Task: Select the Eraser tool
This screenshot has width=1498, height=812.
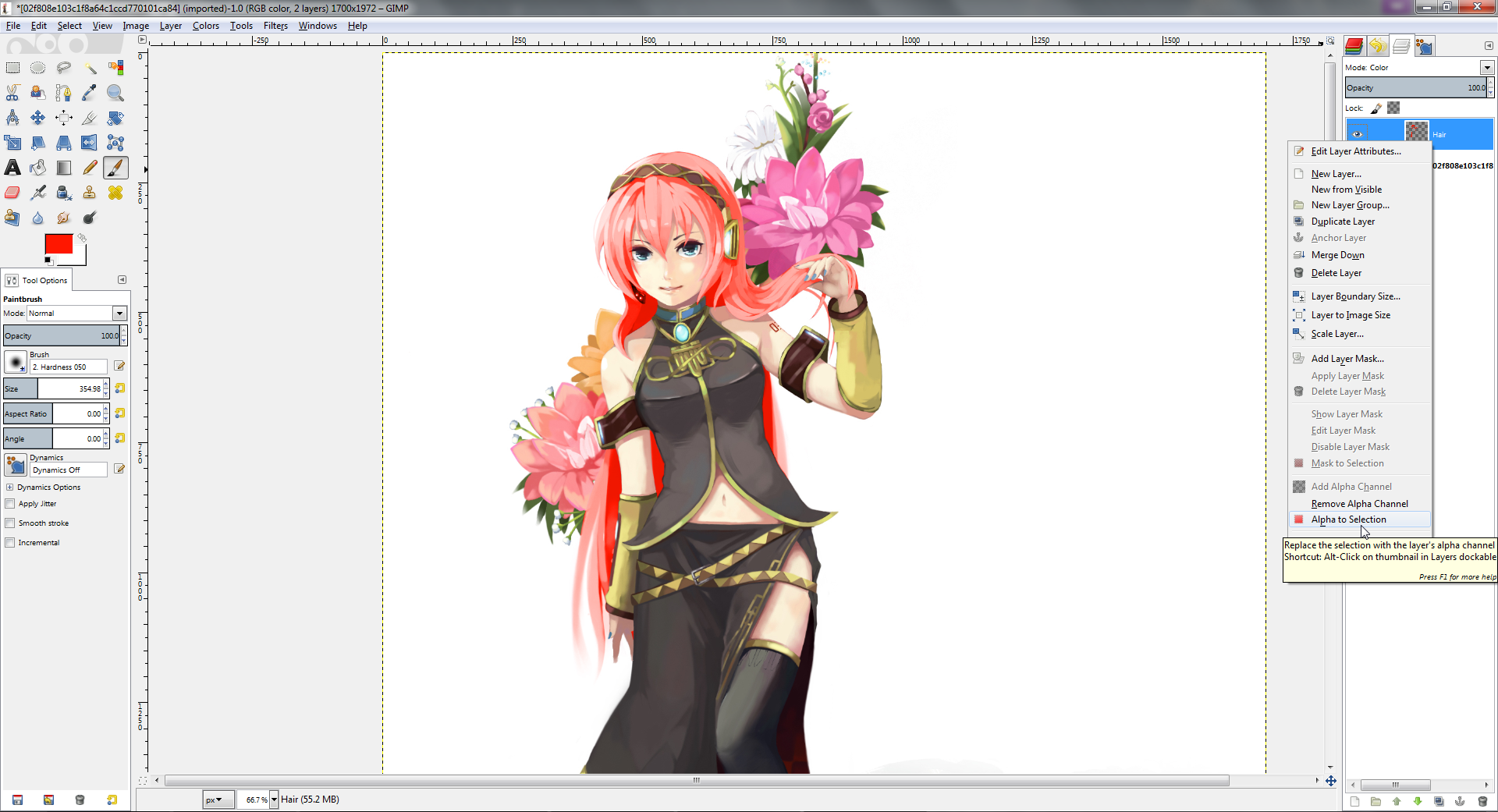Action: pos(12,193)
